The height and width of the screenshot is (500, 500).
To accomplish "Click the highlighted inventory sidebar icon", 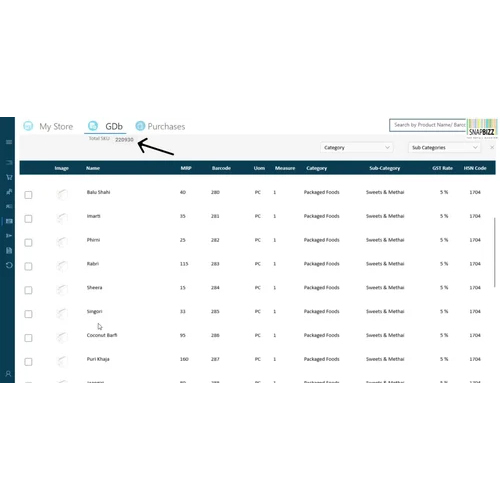I will (9, 221).
